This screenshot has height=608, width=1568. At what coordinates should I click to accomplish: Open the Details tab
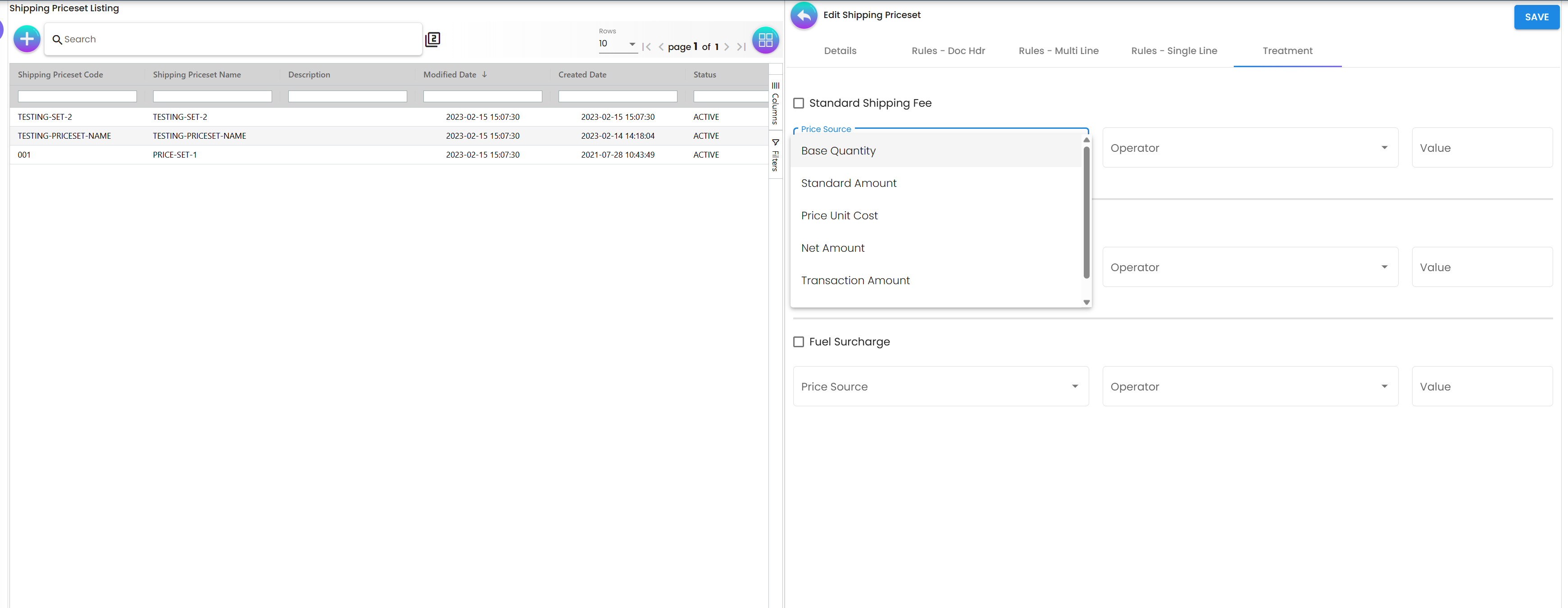(839, 51)
